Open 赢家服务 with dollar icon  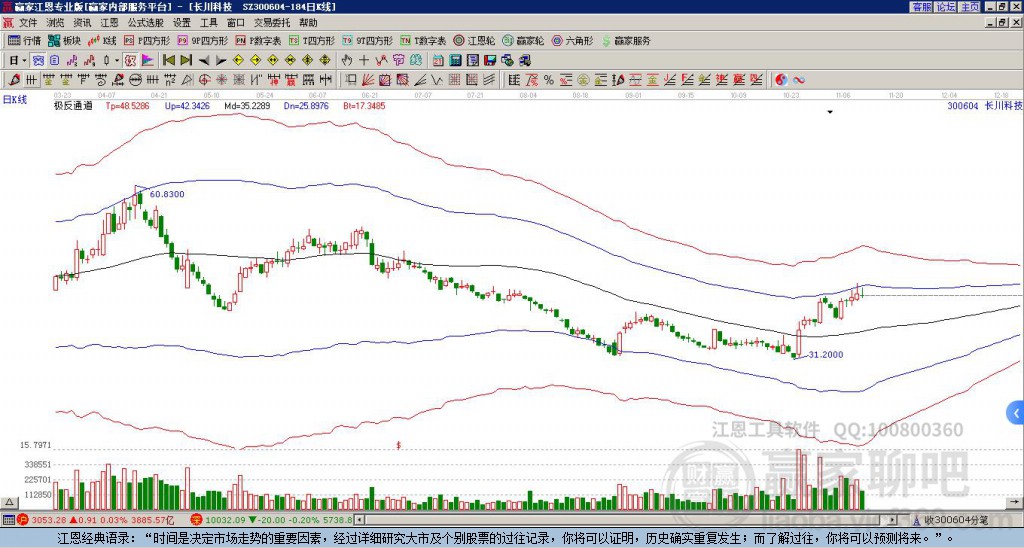click(x=626, y=40)
